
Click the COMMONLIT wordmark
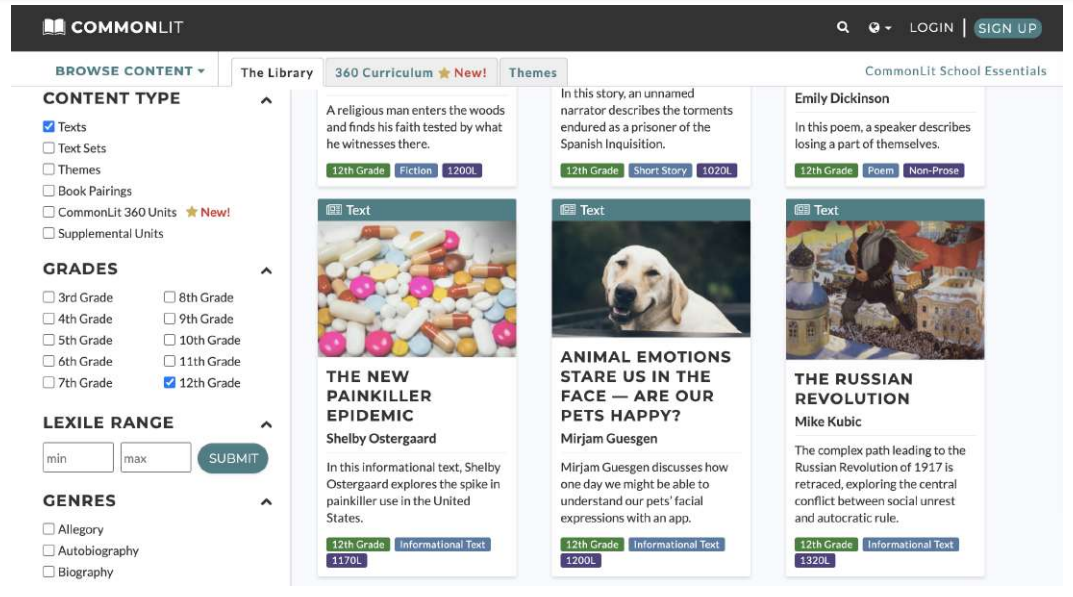(x=127, y=27)
